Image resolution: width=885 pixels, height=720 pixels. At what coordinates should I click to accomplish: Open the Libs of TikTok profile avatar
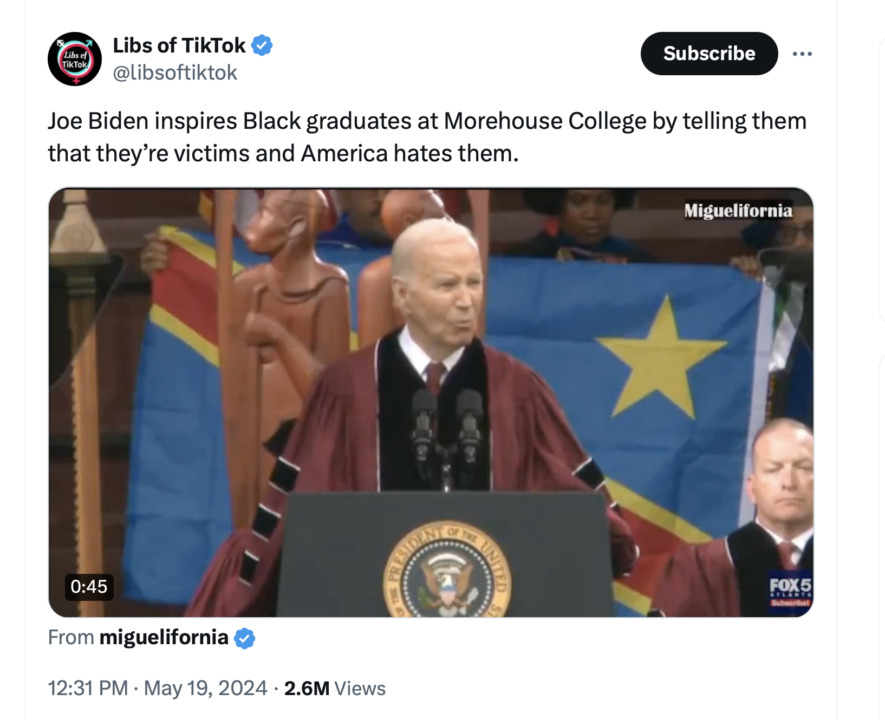pyautogui.click(x=74, y=59)
